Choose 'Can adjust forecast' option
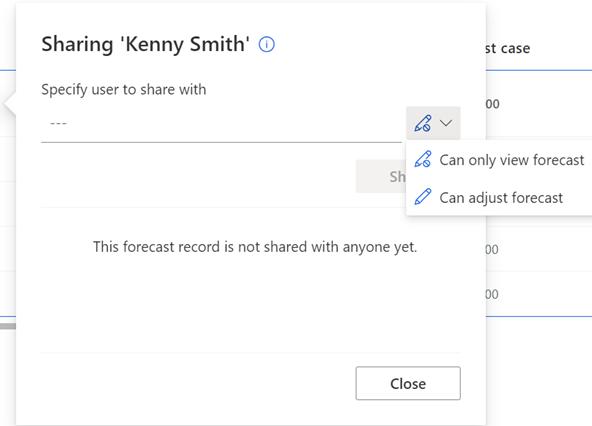 499,197
